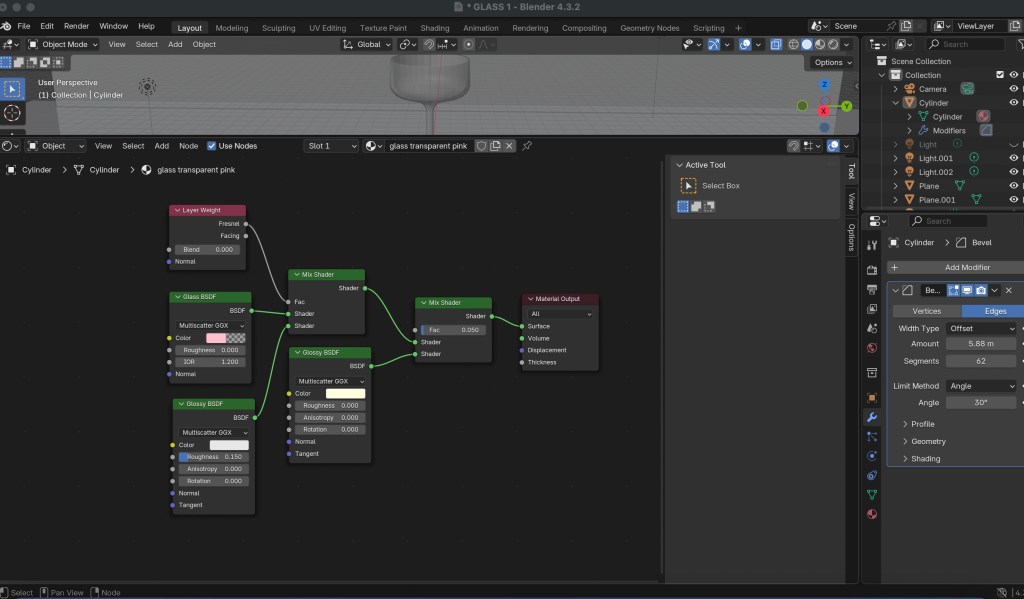The height and width of the screenshot is (599, 1024).
Task: Expand the Profile section of Bevel
Action: (x=922, y=424)
